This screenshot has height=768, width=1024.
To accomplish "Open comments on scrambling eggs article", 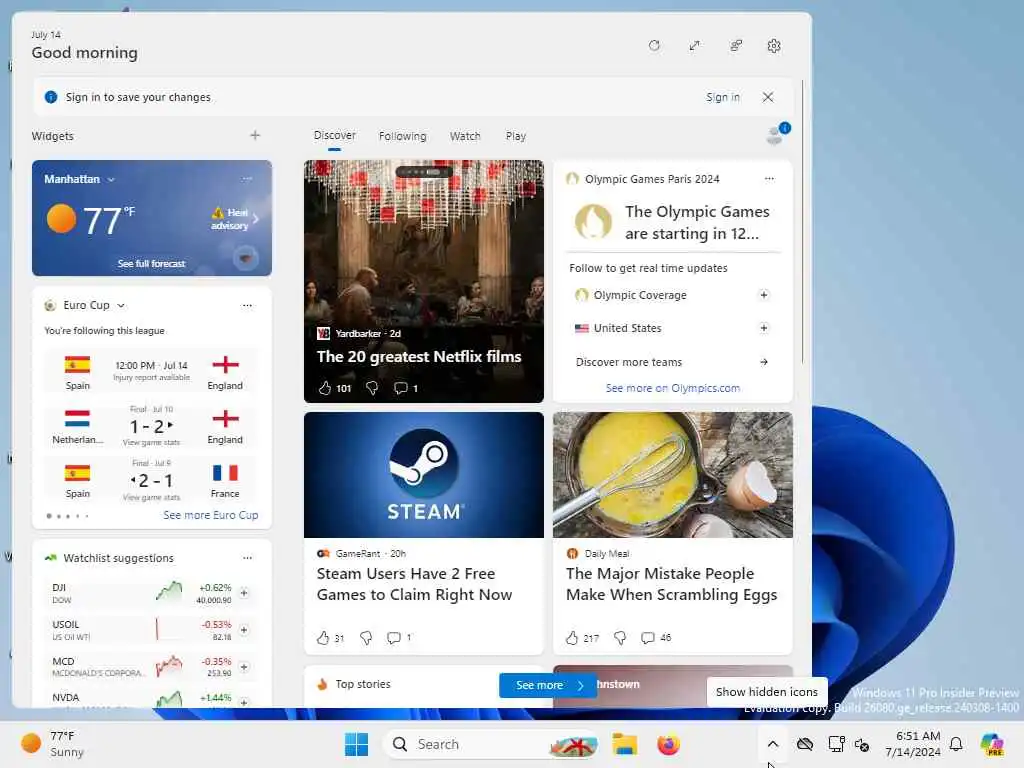I will [x=656, y=638].
